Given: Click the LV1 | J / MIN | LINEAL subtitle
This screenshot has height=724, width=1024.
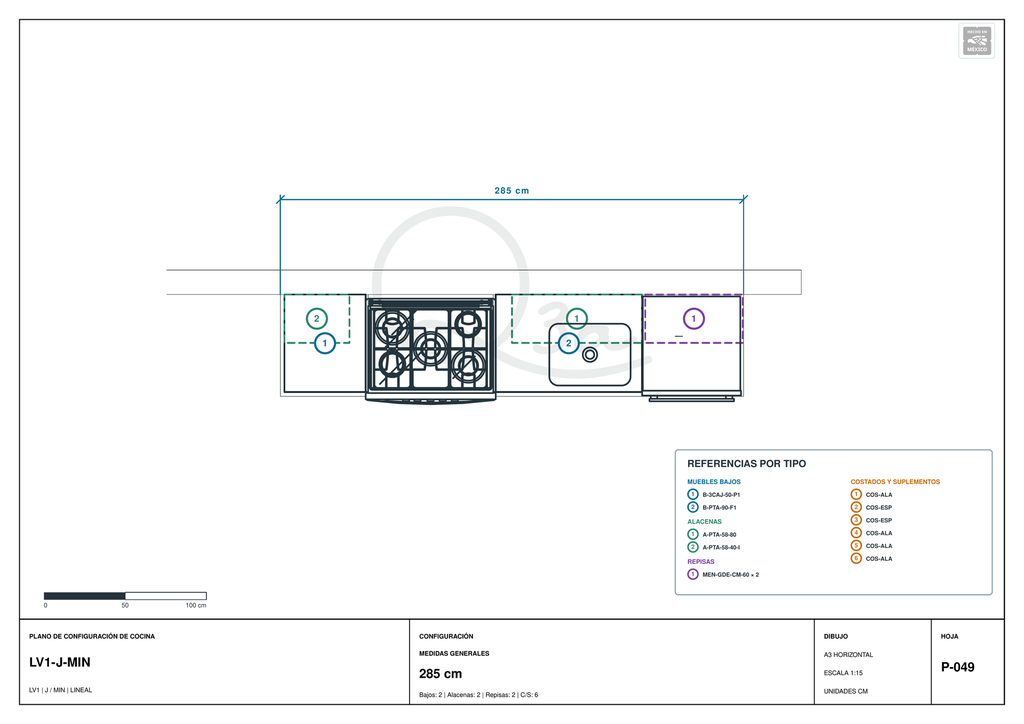Looking at the screenshot, I should click(x=61, y=690).
